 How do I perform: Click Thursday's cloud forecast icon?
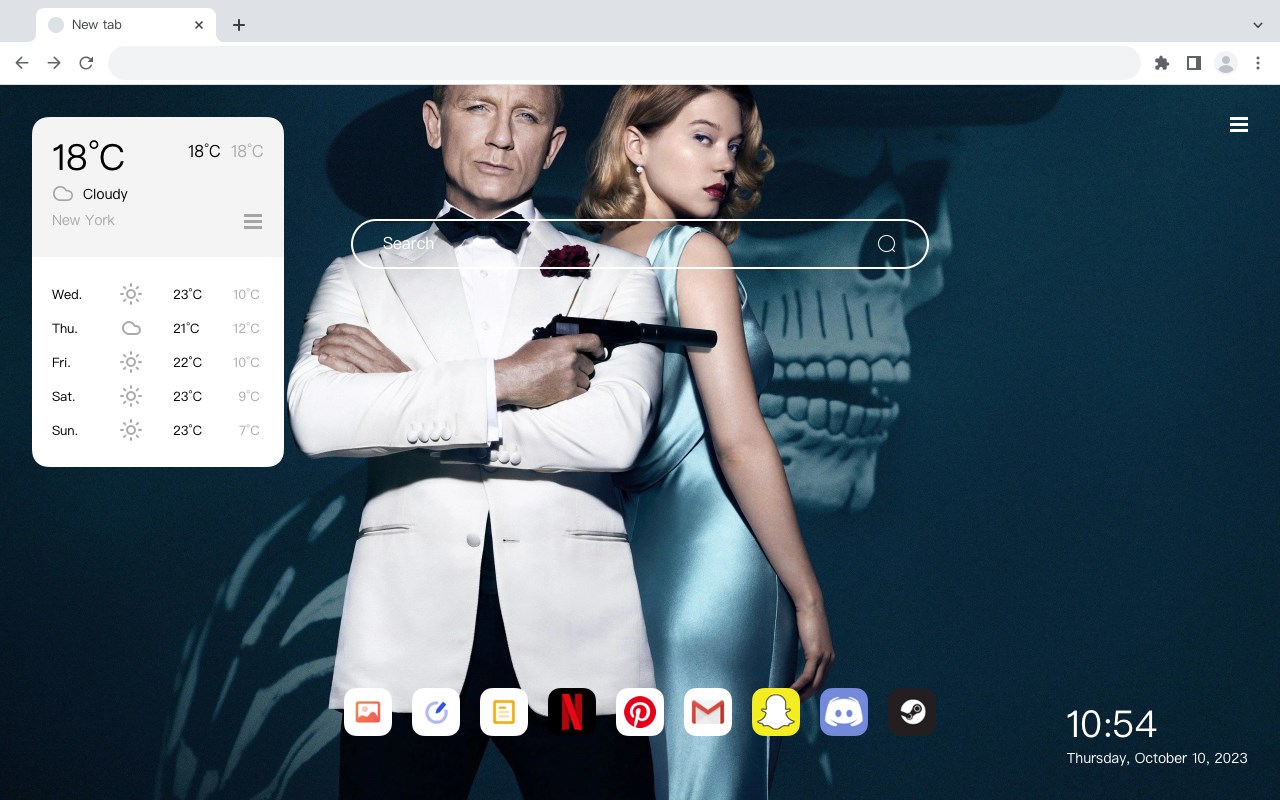[x=131, y=328]
